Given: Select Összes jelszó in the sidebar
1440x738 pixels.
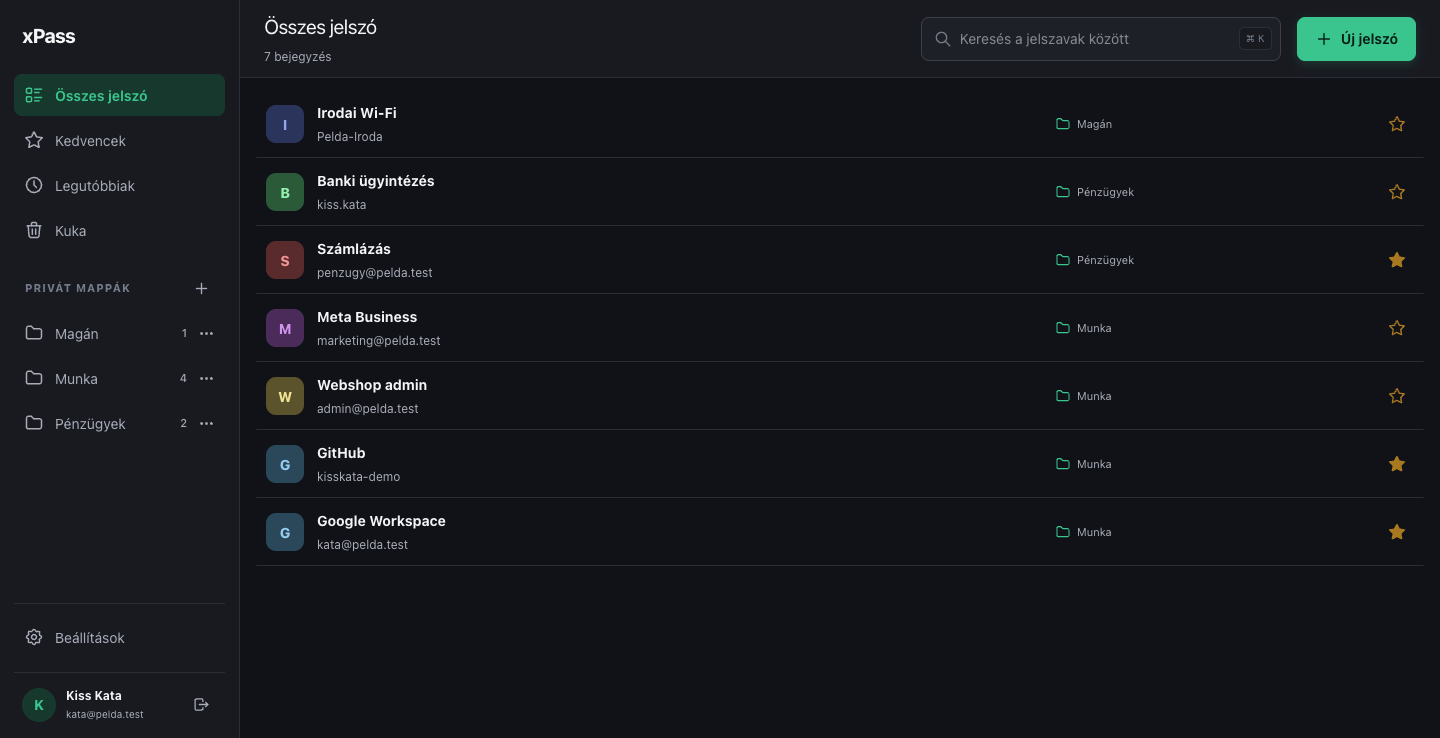Looking at the screenshot, I should point(119,95).
